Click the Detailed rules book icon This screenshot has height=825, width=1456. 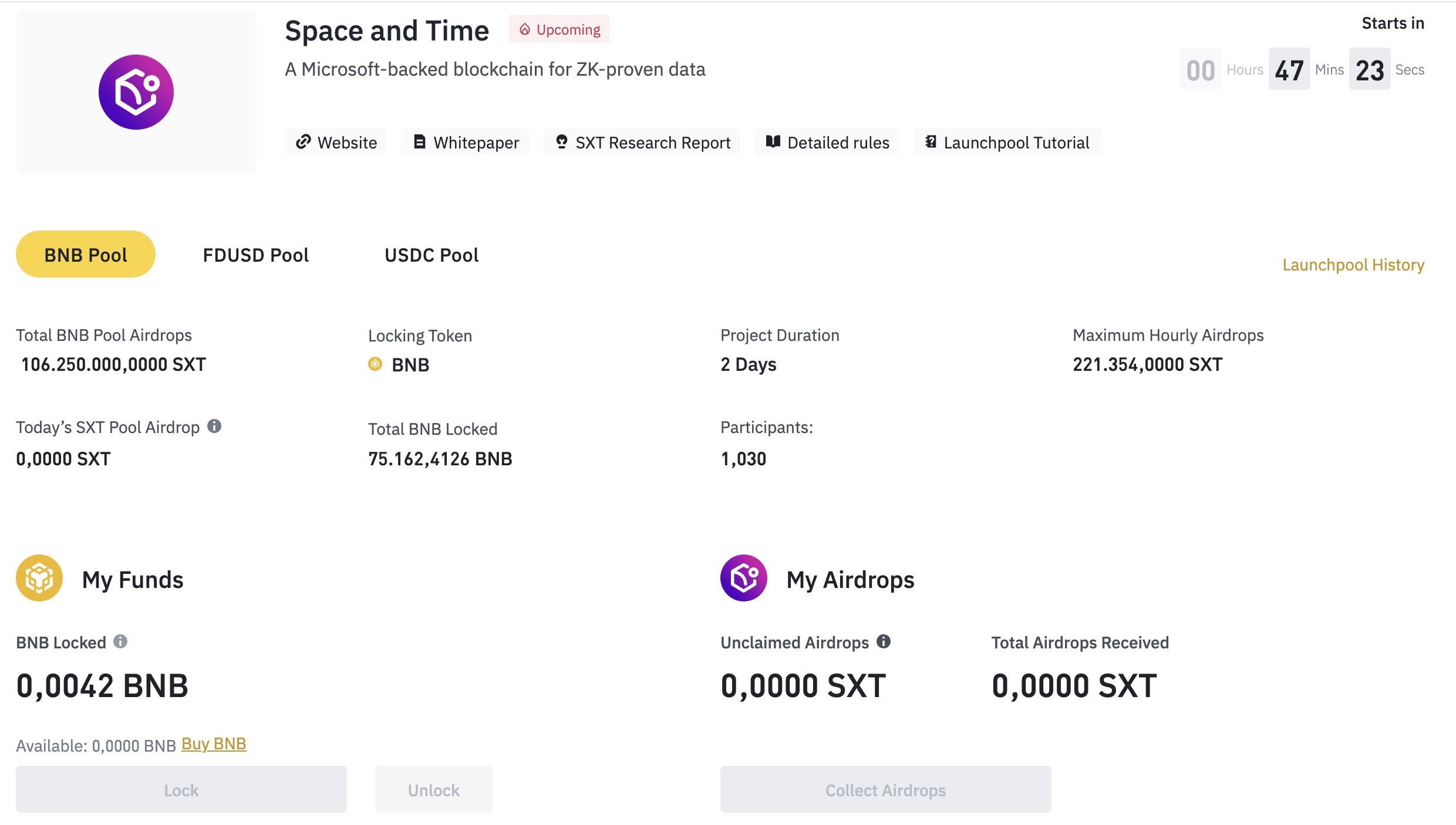pos(773,142)
